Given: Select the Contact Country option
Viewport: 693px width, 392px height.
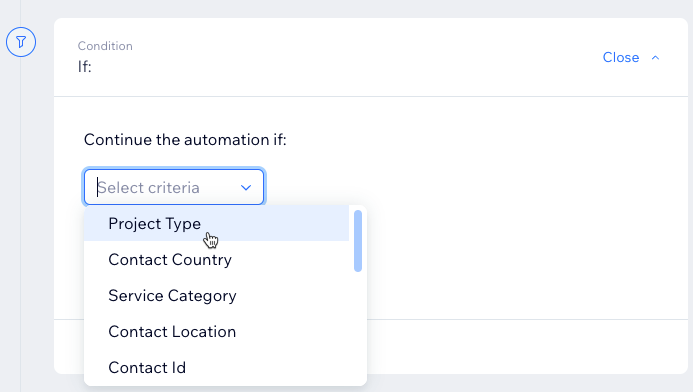Looking at the screenshot, I should (x=217, y=259).
